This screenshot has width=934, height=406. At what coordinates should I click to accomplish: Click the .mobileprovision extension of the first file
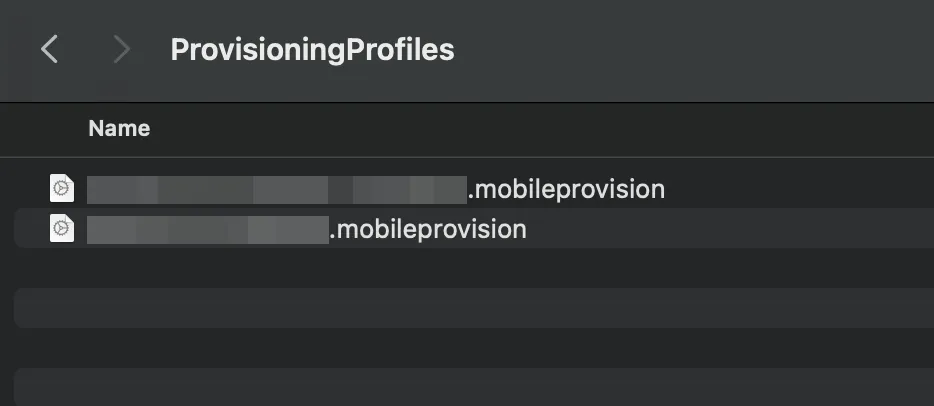coord(566,189)
